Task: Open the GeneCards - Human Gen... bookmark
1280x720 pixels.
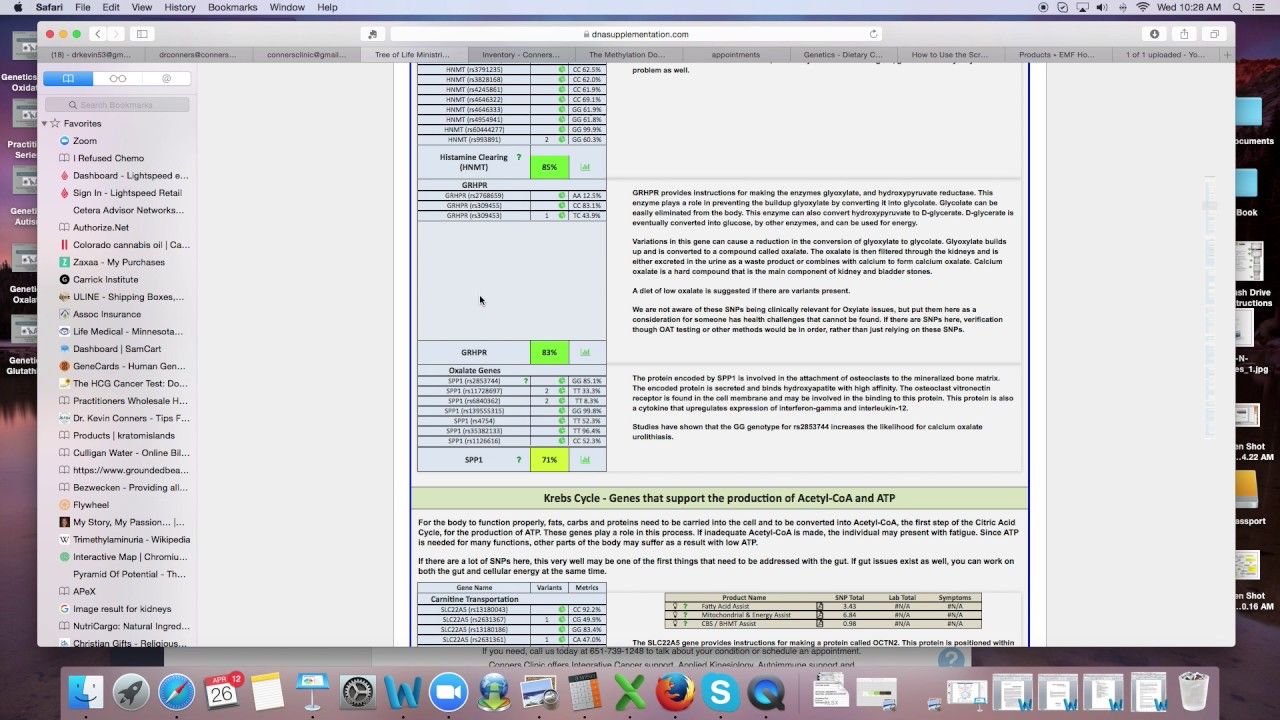Action: [x=128, y=366]
